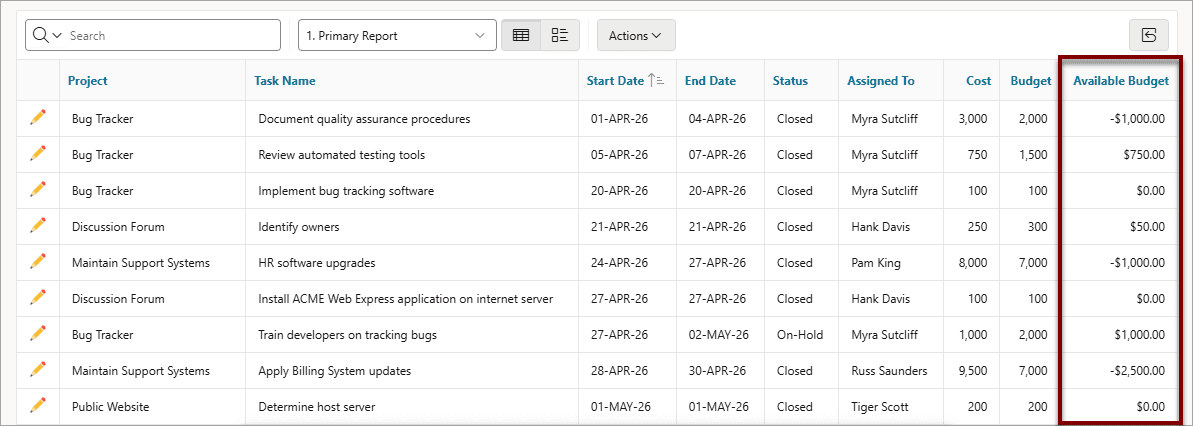1193x426 pixels.
Task: Open the search column selector magnifier dropdown
Action: pos(46,36)
